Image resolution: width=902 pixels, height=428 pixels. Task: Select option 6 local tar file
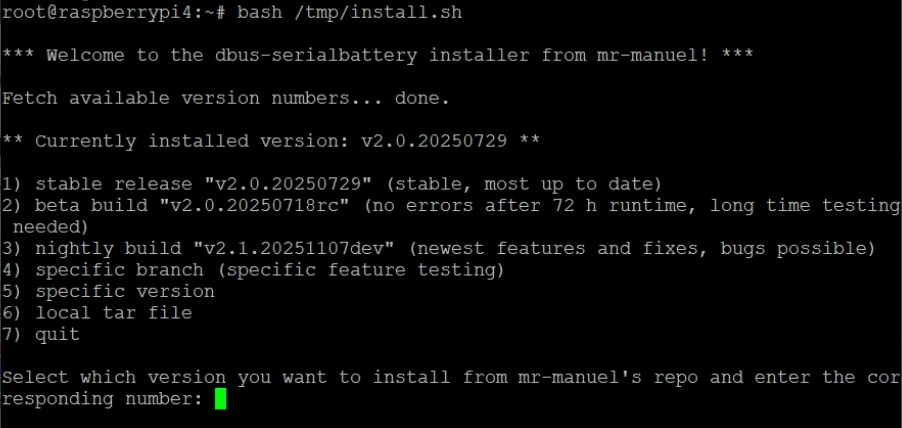pyautogui.click(x=98, y=313)
